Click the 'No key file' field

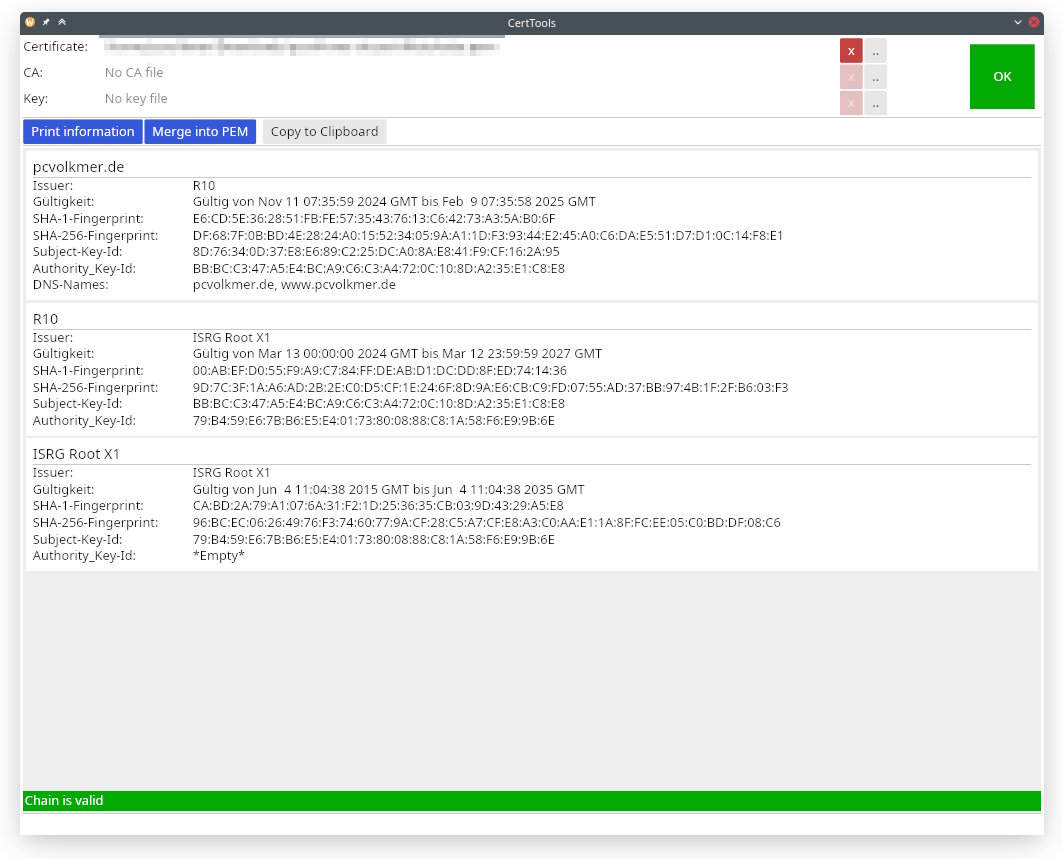tap(136, 99)
